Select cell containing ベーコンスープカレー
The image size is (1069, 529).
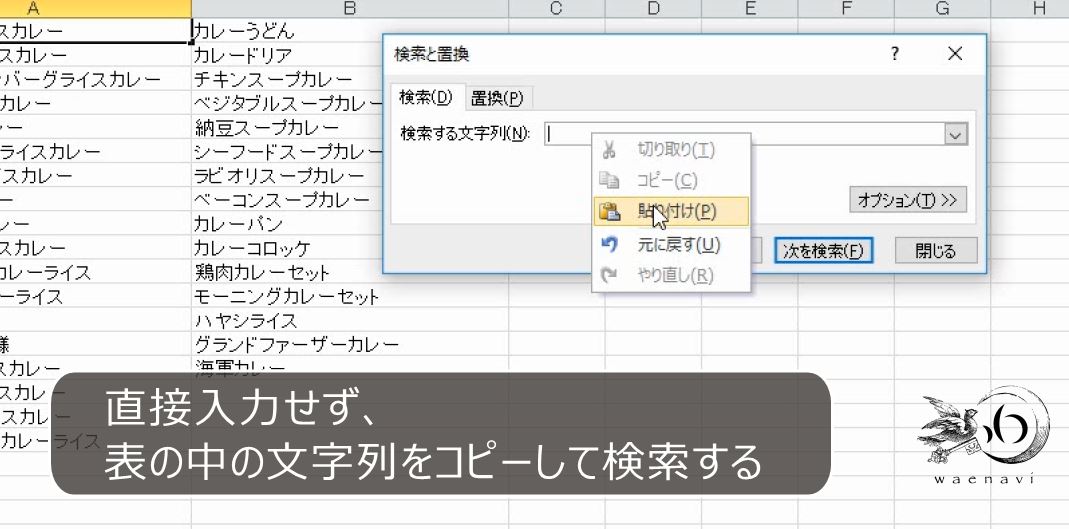pyautogui.click(x=288, y=200)
